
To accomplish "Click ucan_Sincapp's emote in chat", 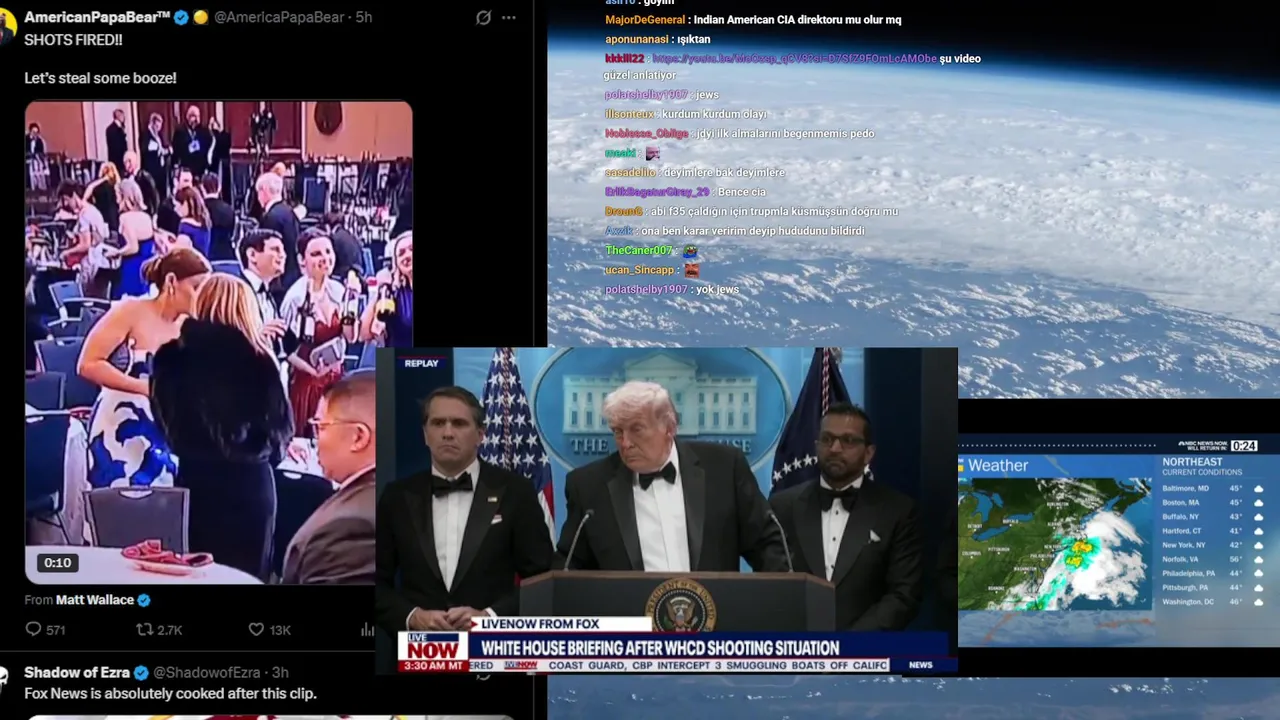I will click(x=691, y=270).
